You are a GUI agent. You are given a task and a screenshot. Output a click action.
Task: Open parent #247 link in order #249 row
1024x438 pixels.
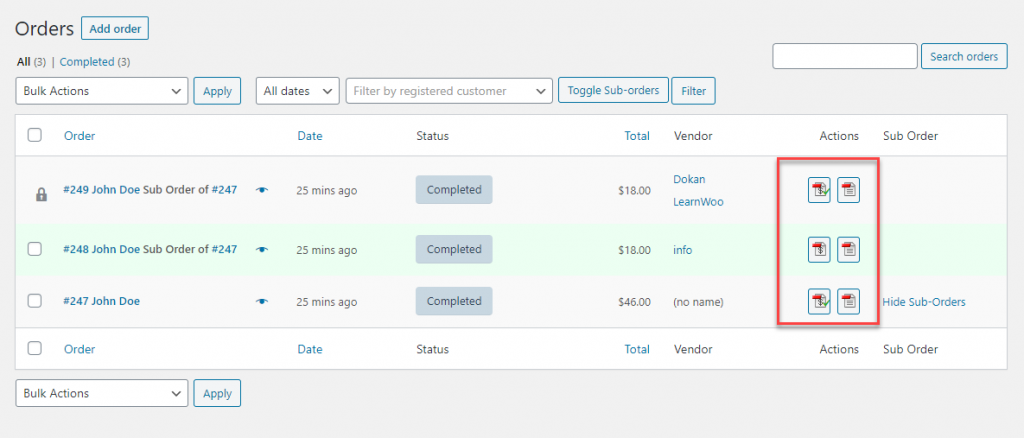tap(224, 190)
